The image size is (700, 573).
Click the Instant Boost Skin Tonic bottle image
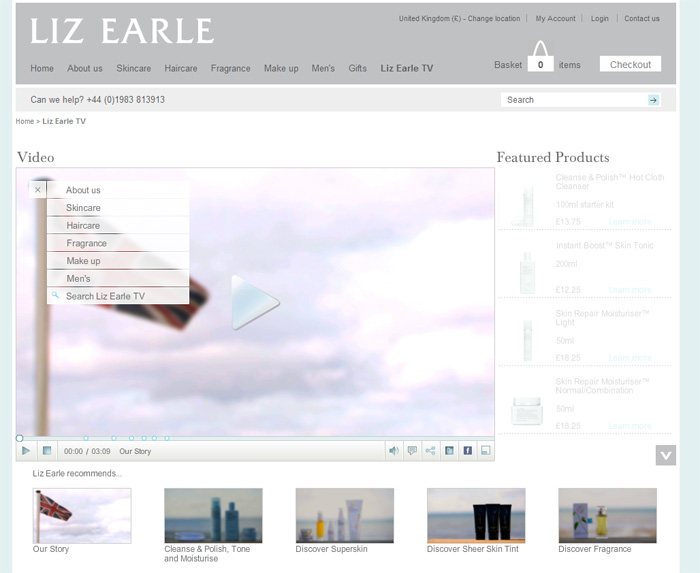pyautogui.click(x=527, y=273)
